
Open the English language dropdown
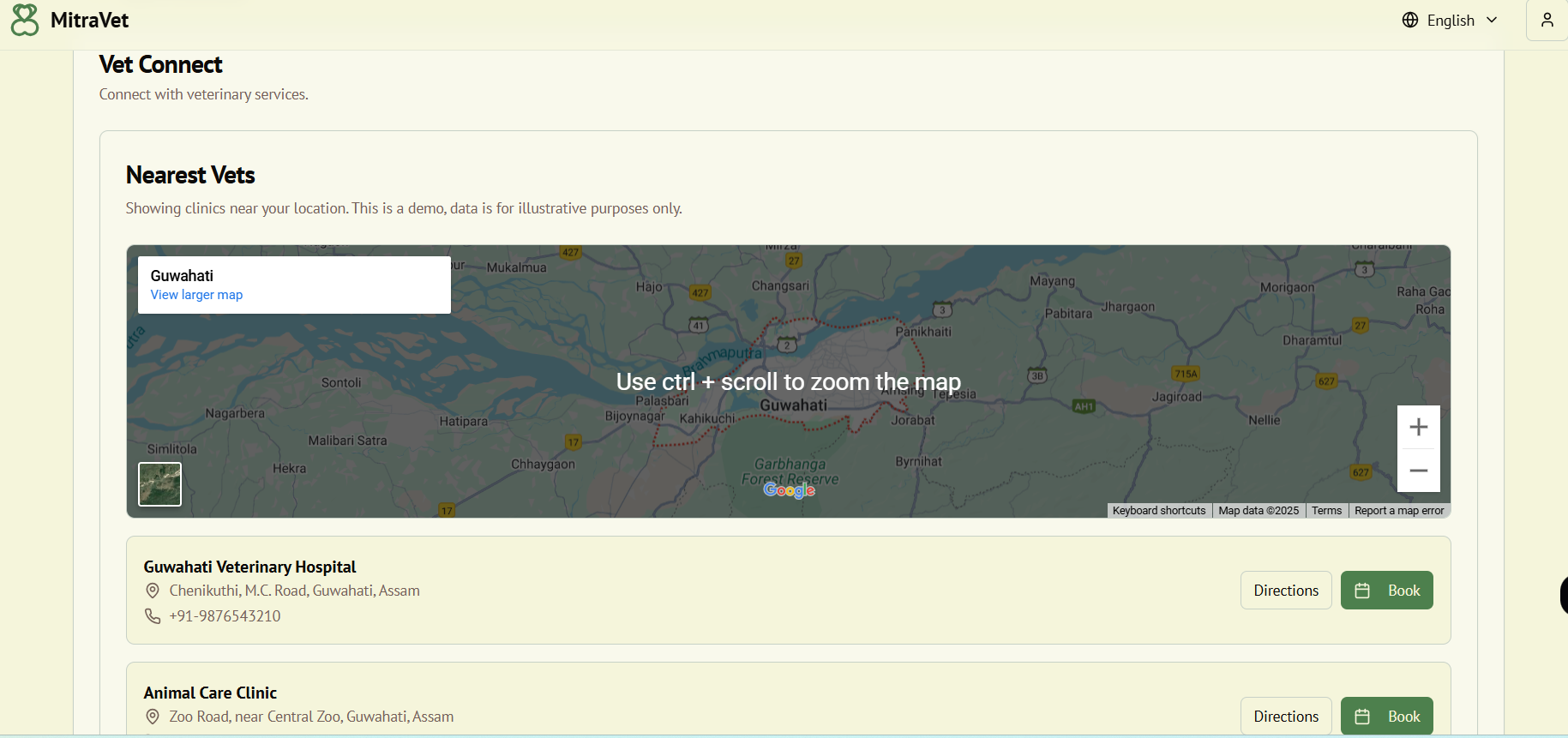pyautogui.click(x=1450, y=20)
